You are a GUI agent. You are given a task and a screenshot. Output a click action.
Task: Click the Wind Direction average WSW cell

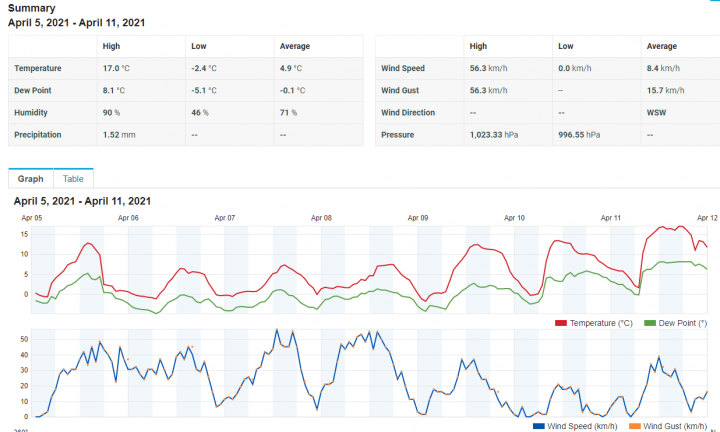(656, 112)
